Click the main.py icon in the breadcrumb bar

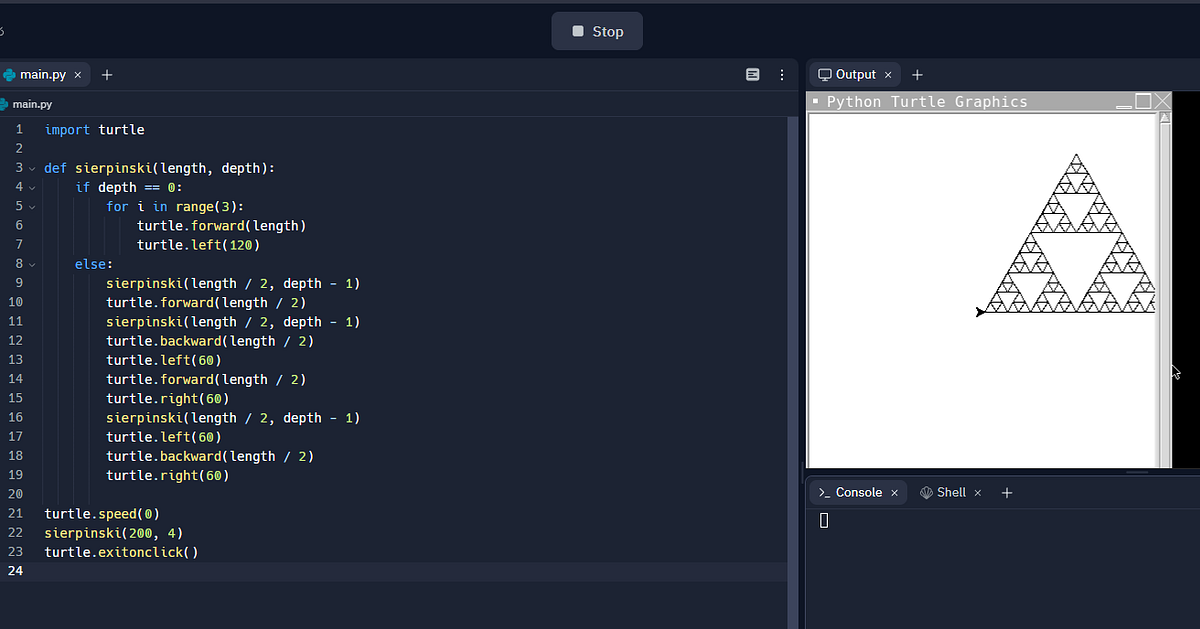tap(6, 104)
